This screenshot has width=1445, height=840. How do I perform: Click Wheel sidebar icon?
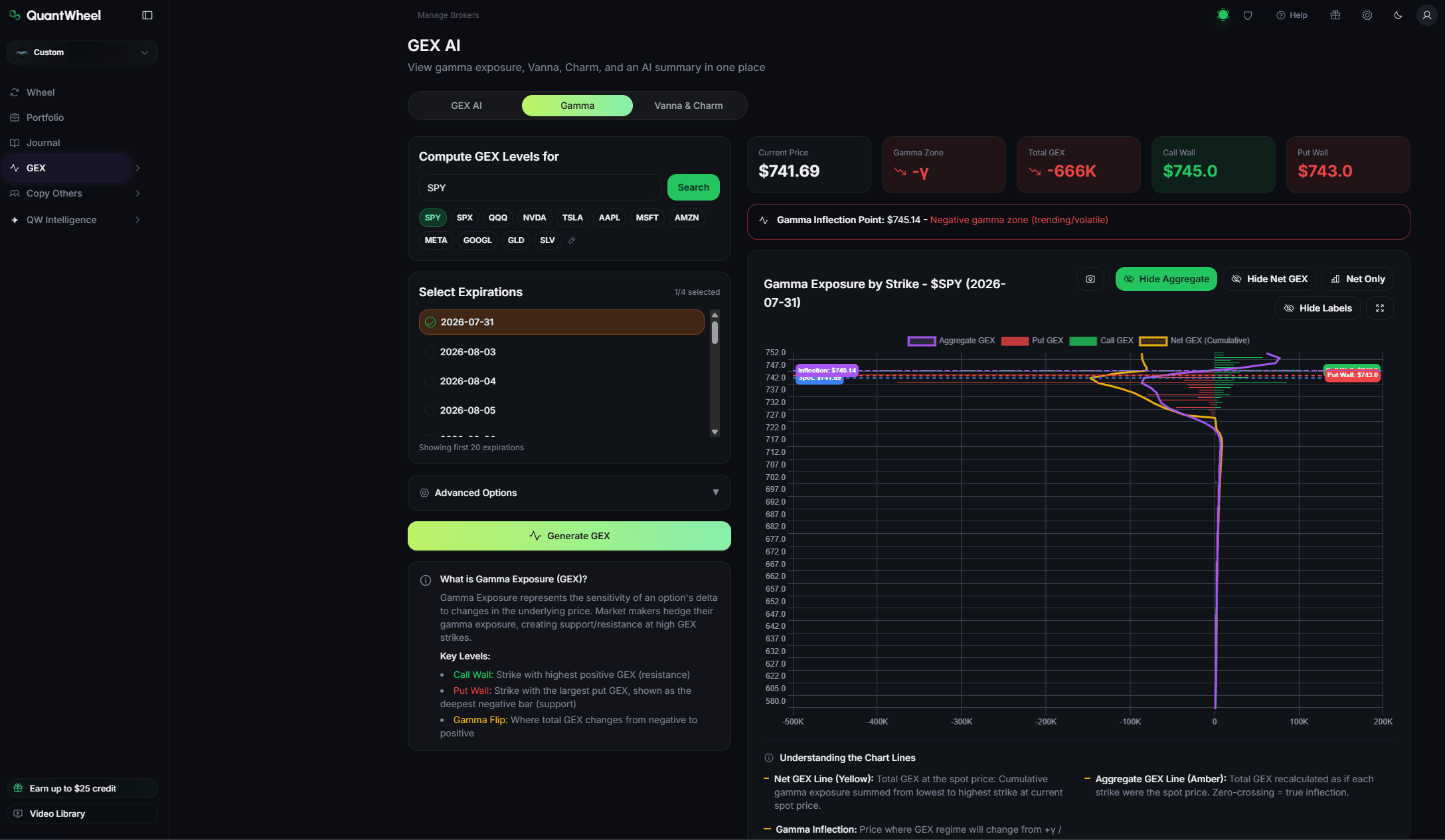coord(15,92)
